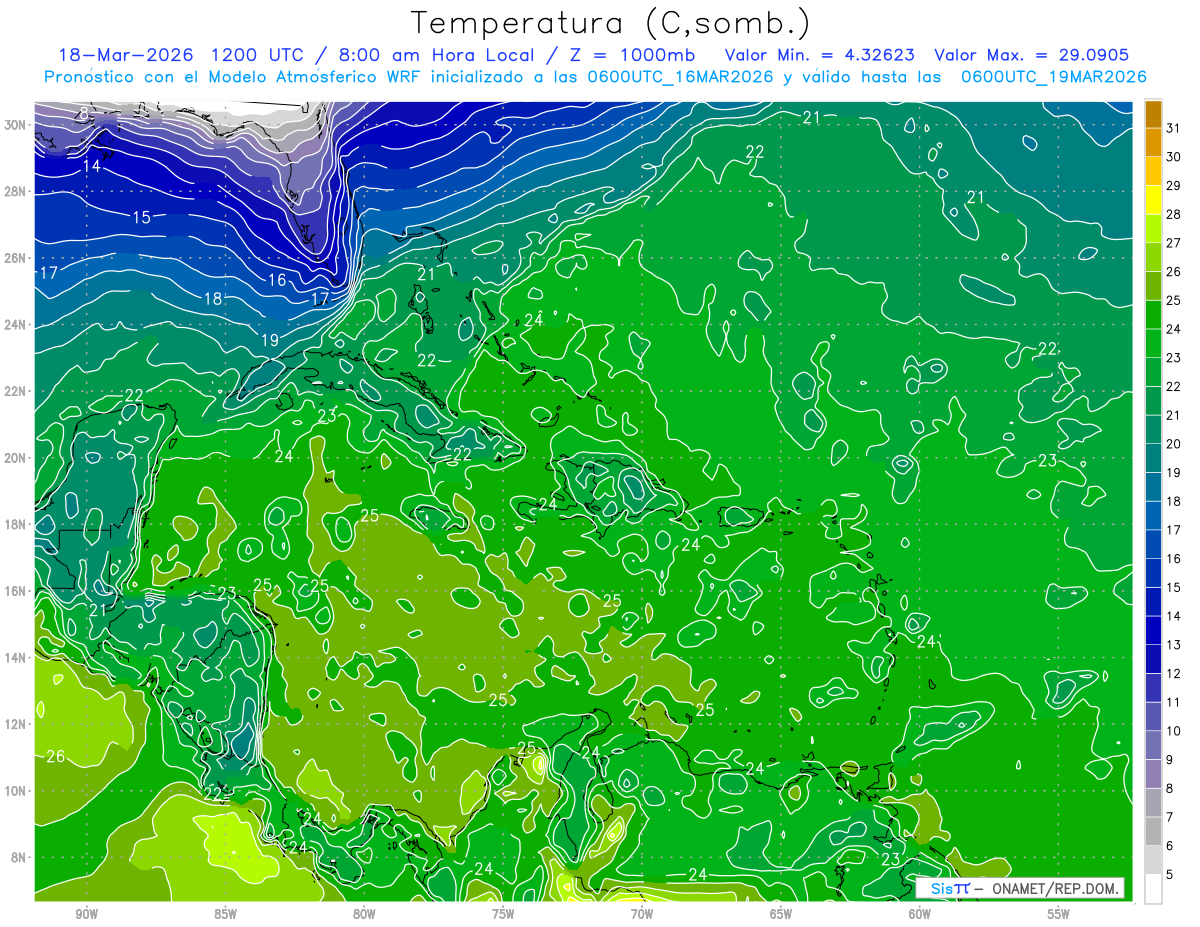
Task: Click the 20N latitude axis label
Action: pyautogui.click(x=15, y=458)
